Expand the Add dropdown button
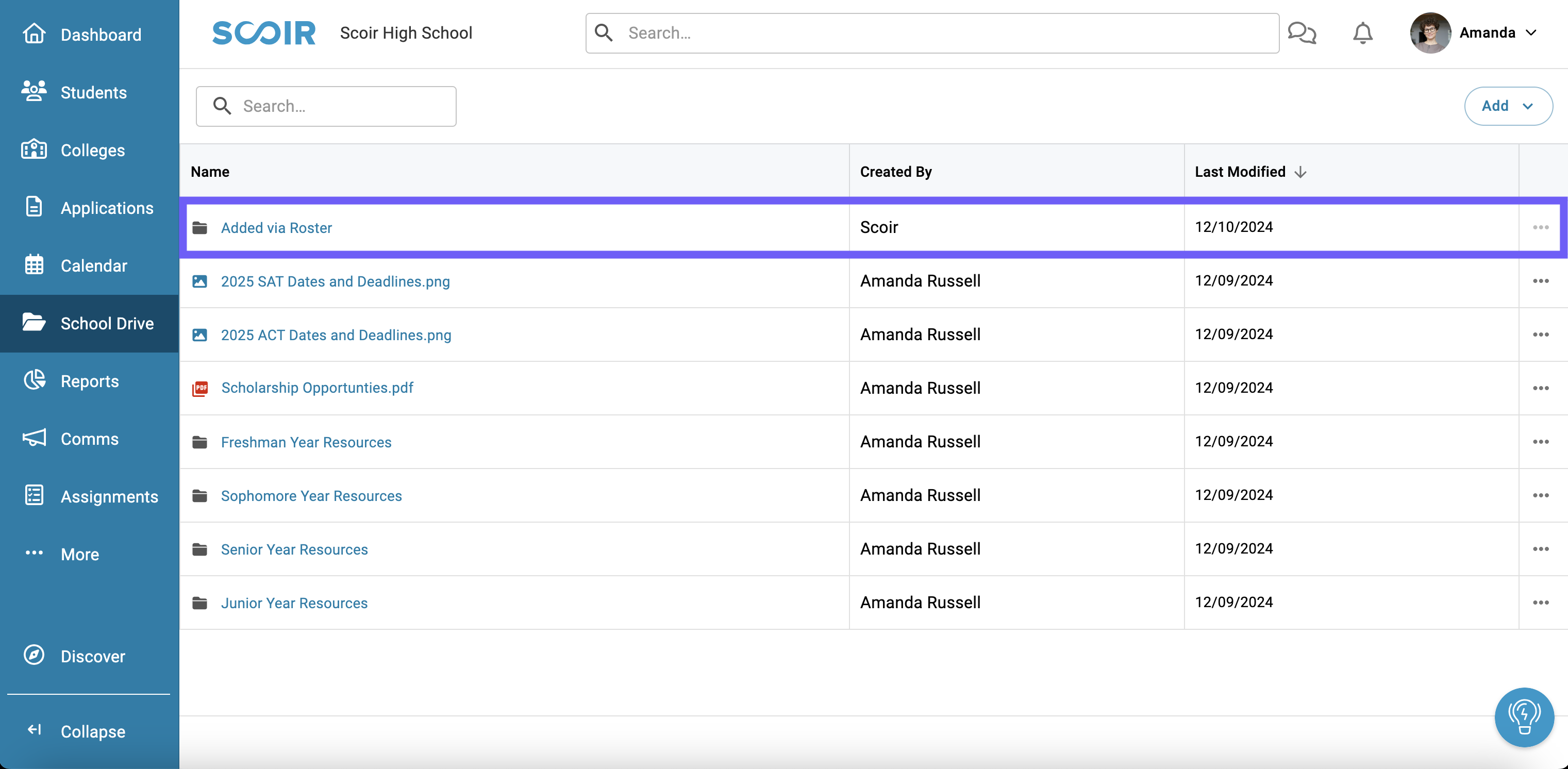This screenshot has height=769, width=1568. pyautogui.click(x=1508, y=106)
